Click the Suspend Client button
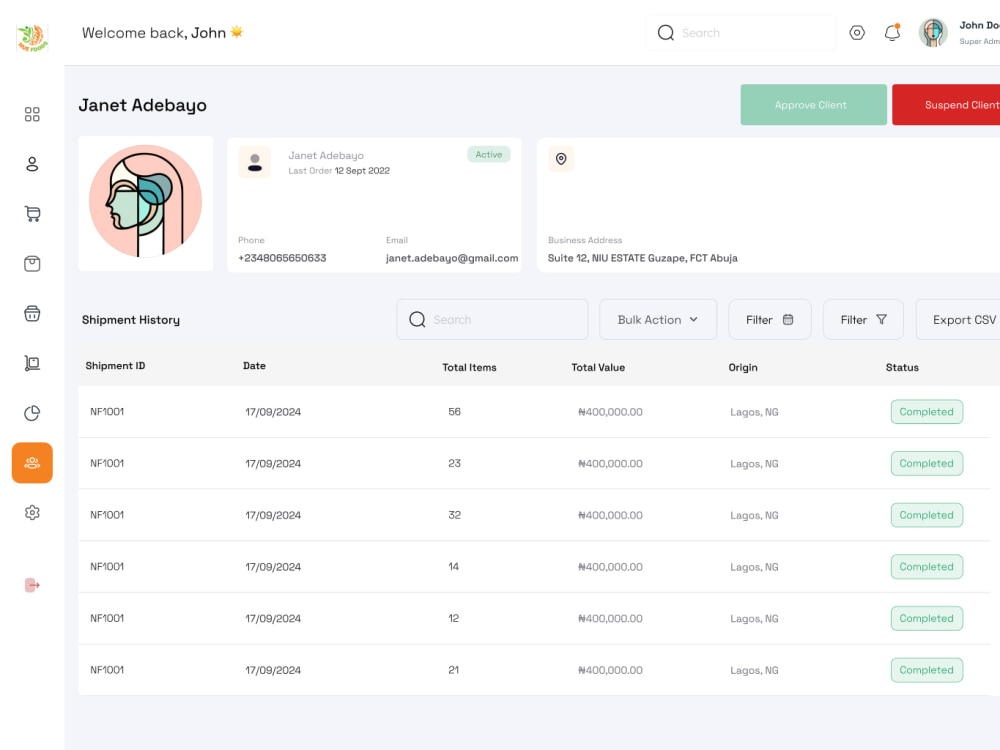 click(x=946, y=105)
